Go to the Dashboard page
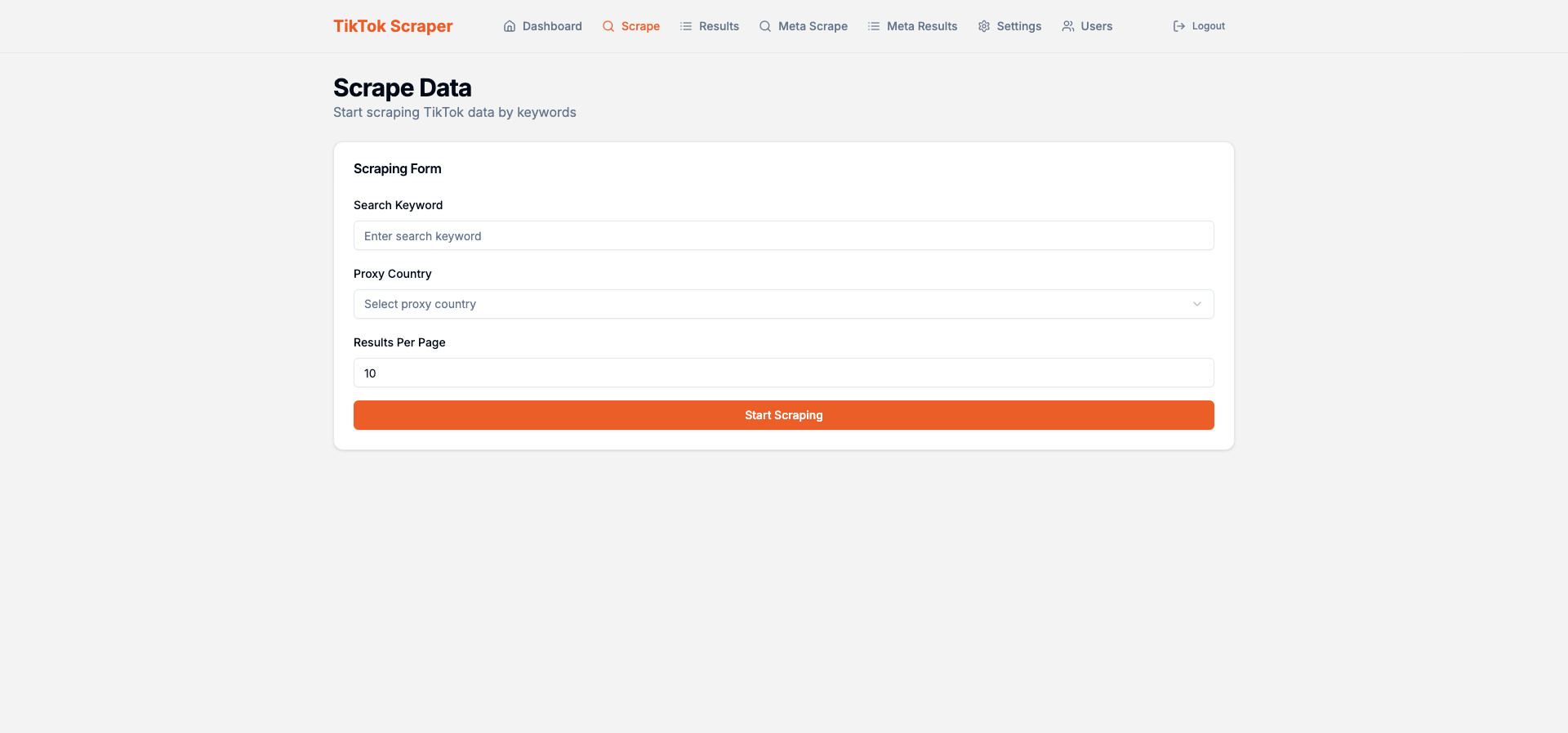This screenshot has height=733, width=1568. click(552, 26)
